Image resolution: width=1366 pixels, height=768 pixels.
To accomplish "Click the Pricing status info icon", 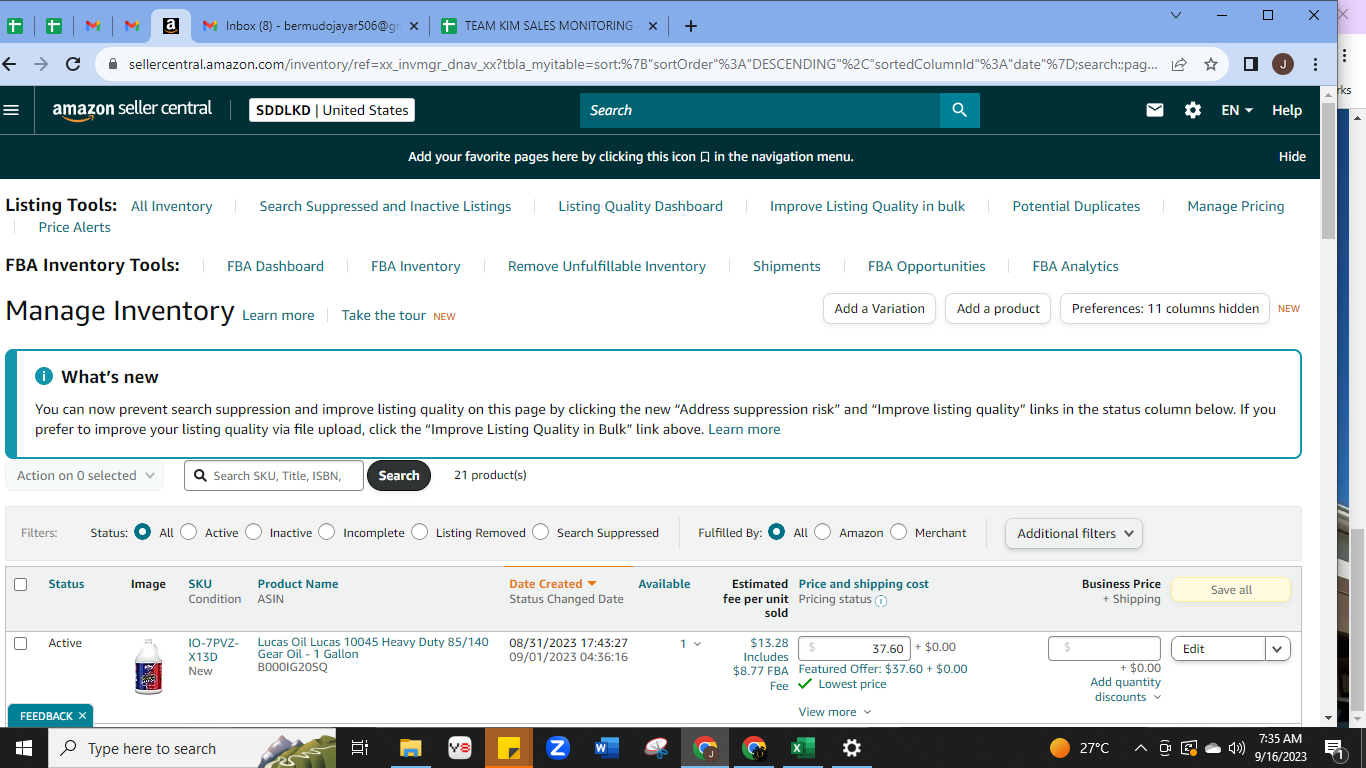I will (x=881, y=601).
